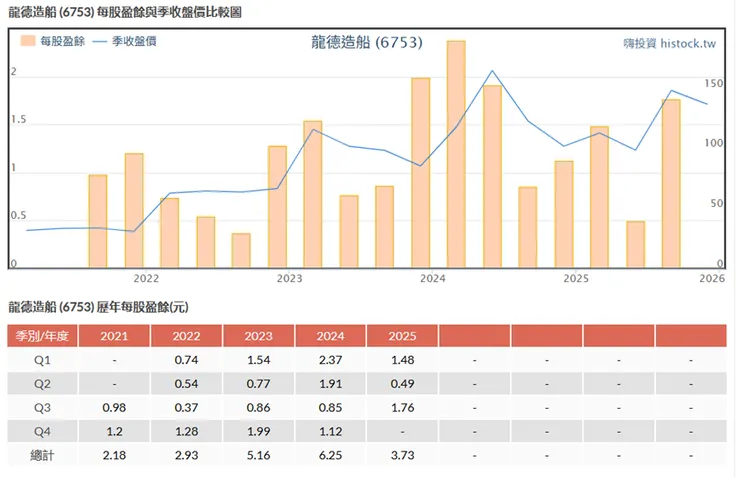740x477 pixels.
Task: Select cell value 0.74
Action: (186, 360)
